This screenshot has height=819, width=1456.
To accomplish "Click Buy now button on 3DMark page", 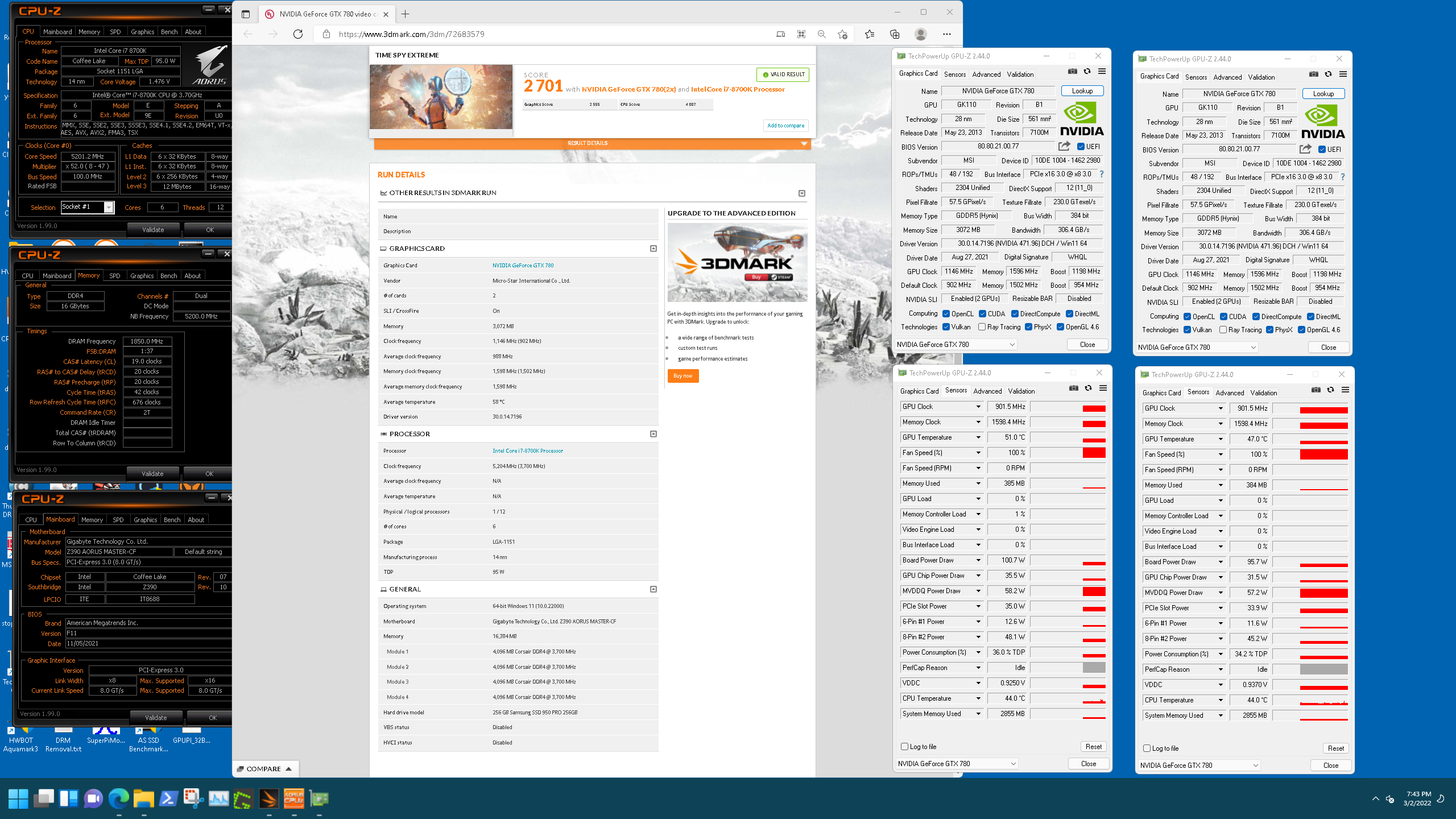I will coord(682,376).
